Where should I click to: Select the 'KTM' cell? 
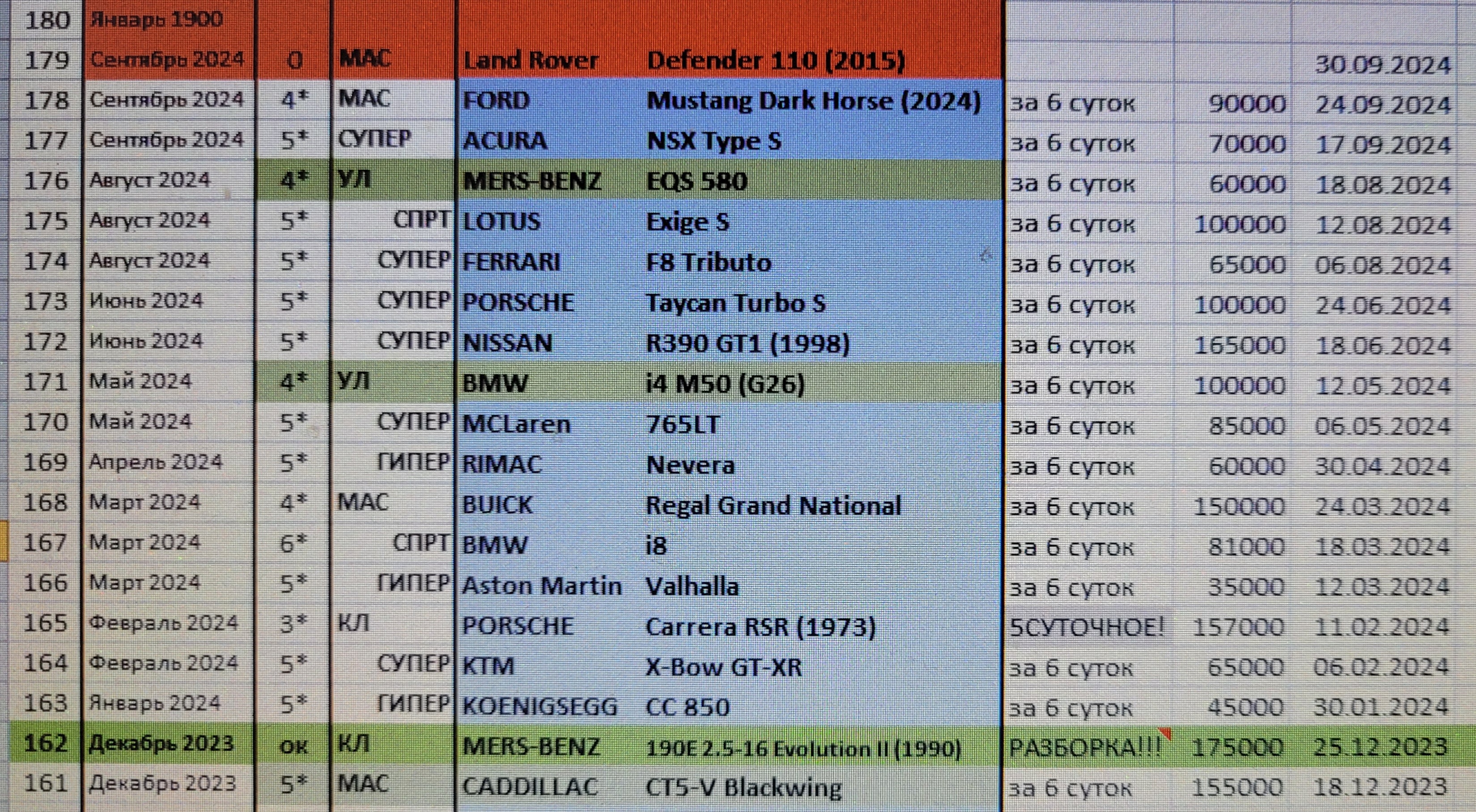[550, 666]
